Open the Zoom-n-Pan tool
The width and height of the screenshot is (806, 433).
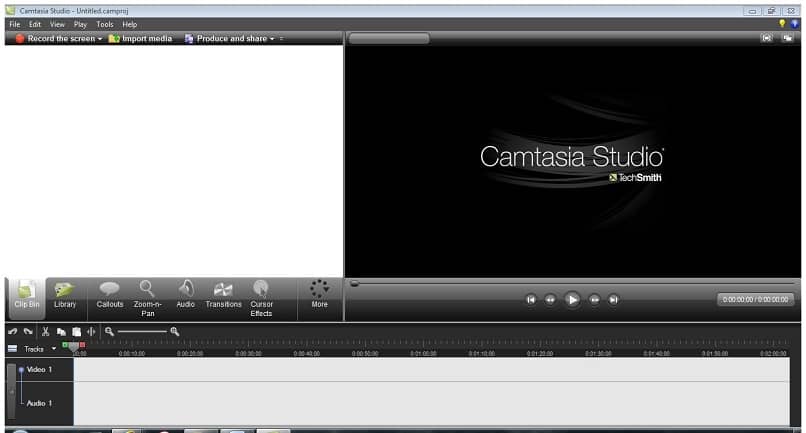(148, 299)
